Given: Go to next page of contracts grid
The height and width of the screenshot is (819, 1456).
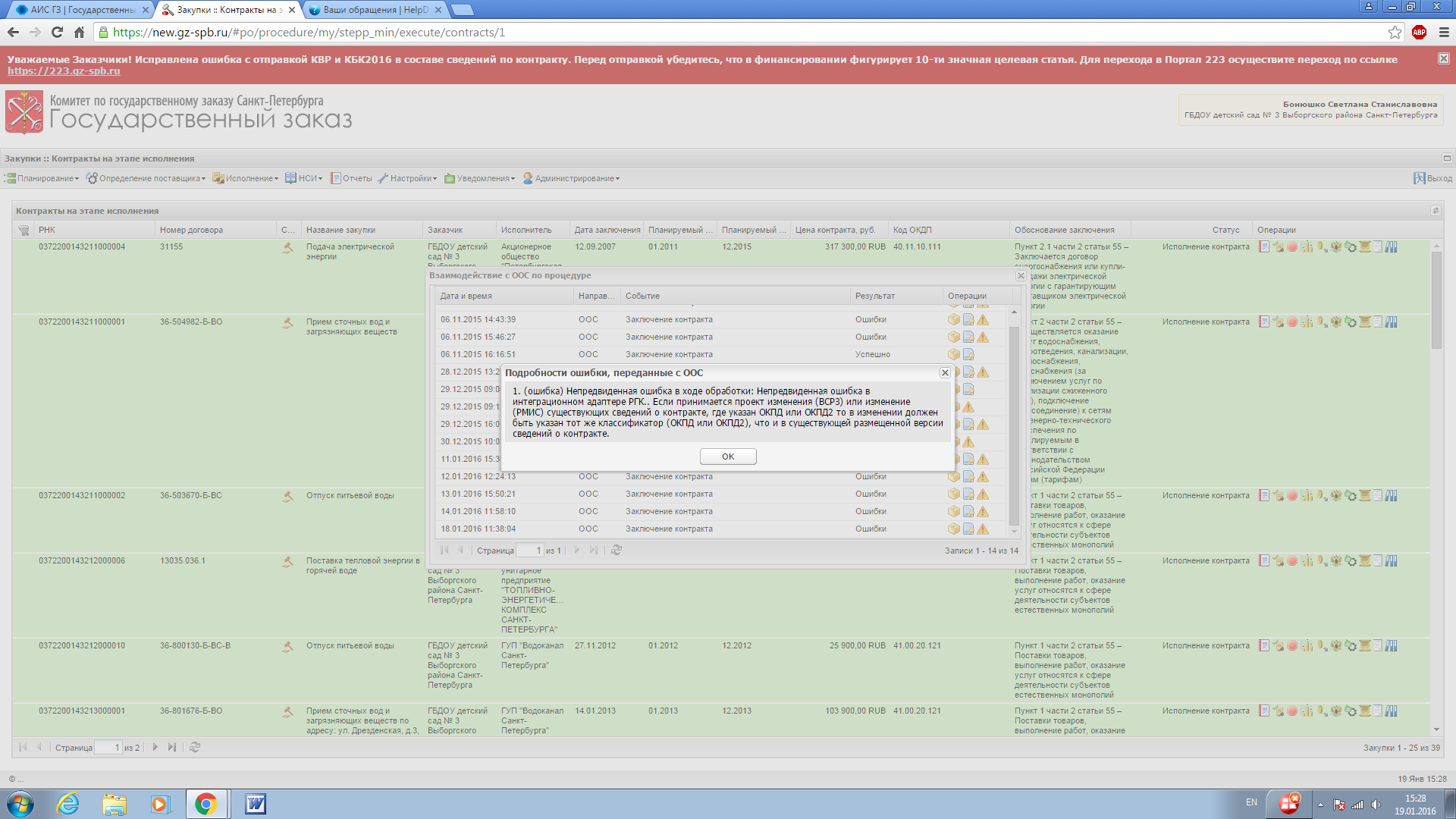Looking at the screenshot, I should (x=155, y=748).
